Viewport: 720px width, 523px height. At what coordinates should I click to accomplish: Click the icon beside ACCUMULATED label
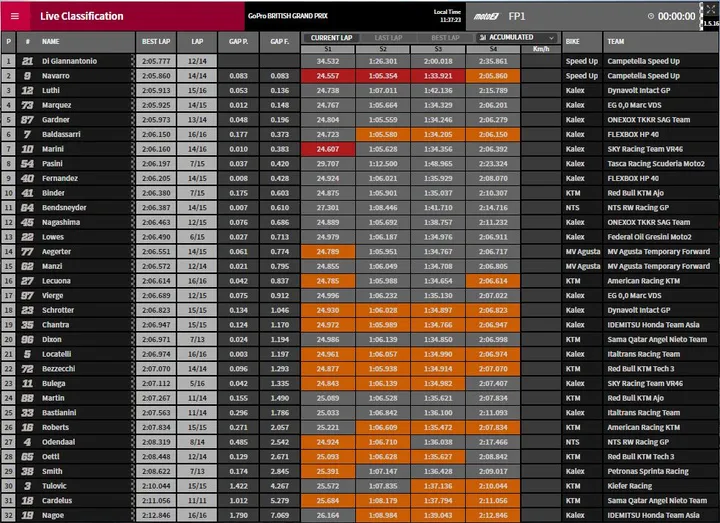point(483,38)
